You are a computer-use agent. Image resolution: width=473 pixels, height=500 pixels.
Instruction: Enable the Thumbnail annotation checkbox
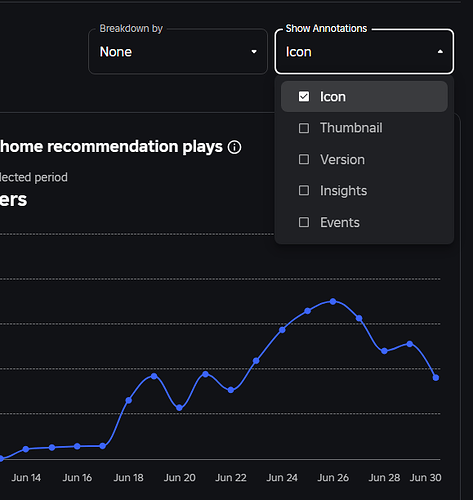click(304, 128)
